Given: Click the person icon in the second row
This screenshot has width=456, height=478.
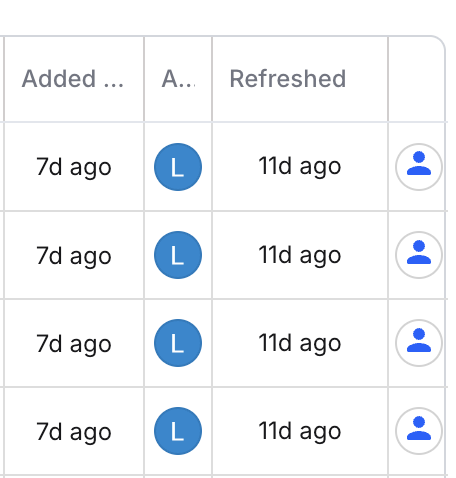Looking at the screenshot, I should pyautogui.click(x=419, y=255).
